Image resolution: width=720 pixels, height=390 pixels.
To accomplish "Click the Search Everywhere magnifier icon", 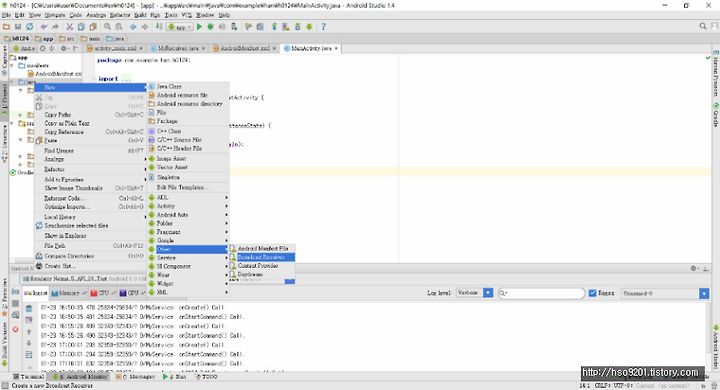I will click(x=703, y=27).
